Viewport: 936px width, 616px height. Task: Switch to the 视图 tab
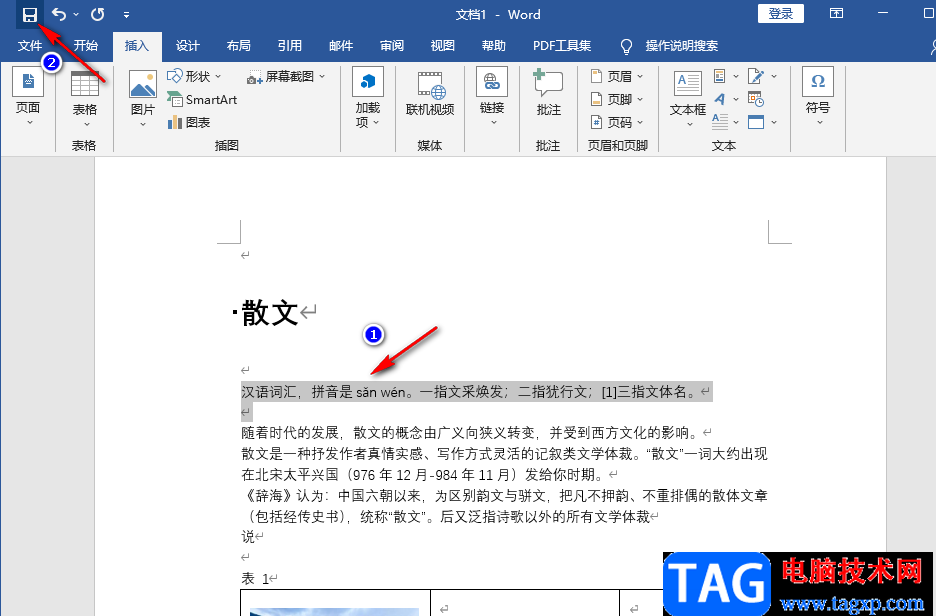click(x=442, y=46)
